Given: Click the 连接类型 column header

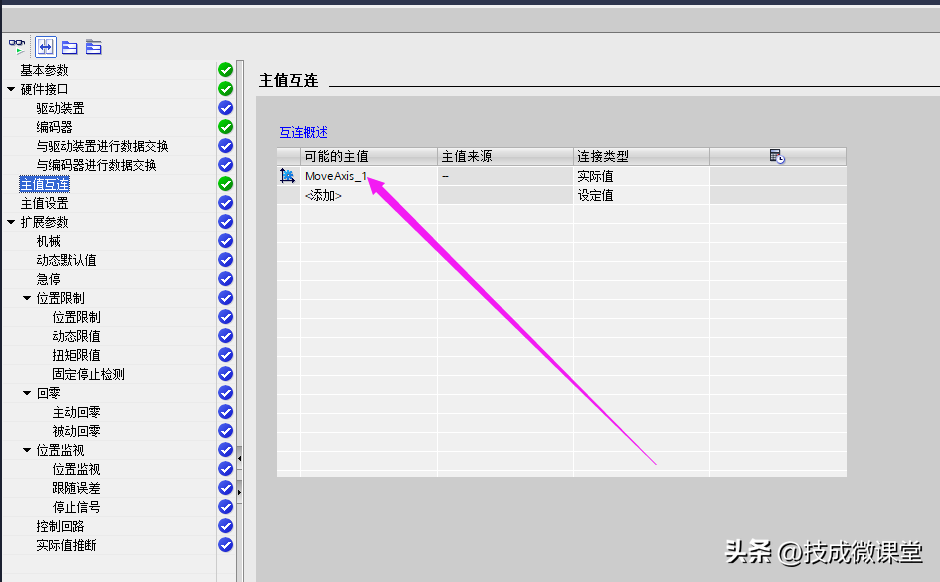Looking at the screenshot, I should [602, 156].
